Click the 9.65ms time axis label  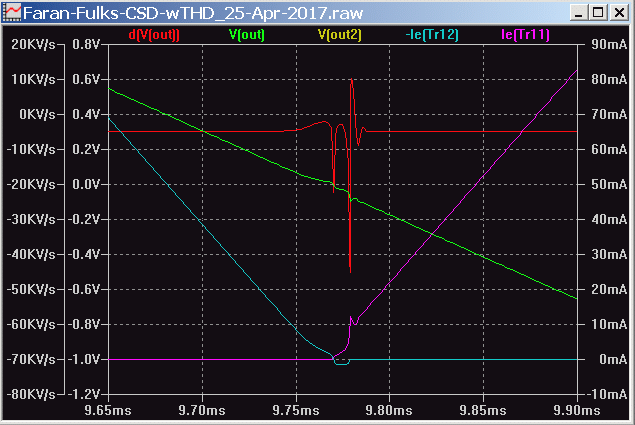108,410
